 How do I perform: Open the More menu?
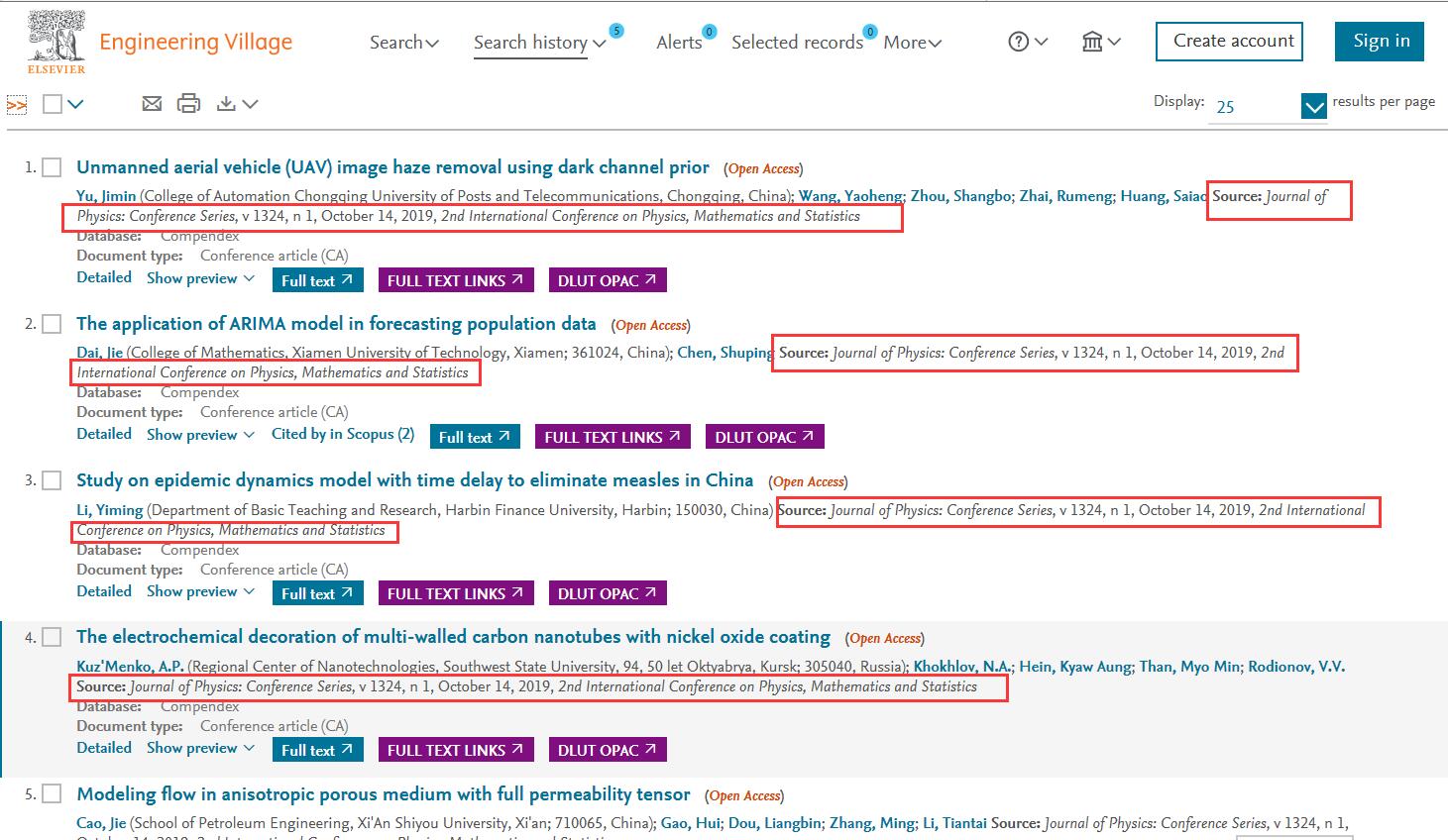912,43
